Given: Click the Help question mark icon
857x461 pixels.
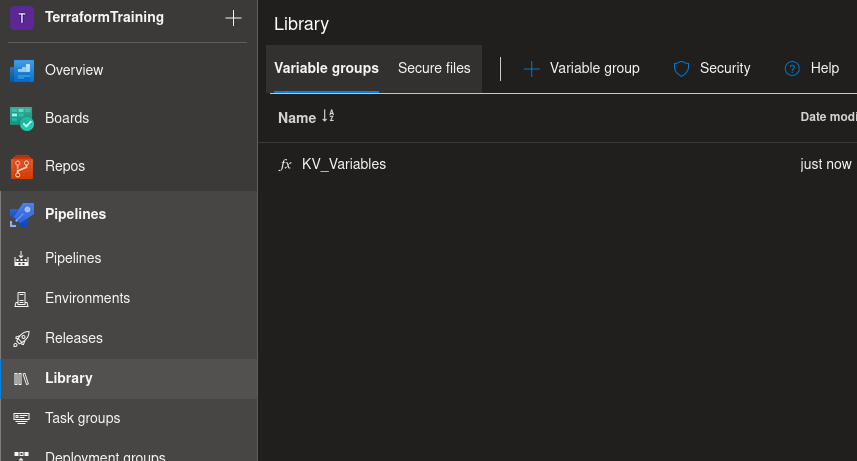Looking at the screenshot, I should click(792, 68).
